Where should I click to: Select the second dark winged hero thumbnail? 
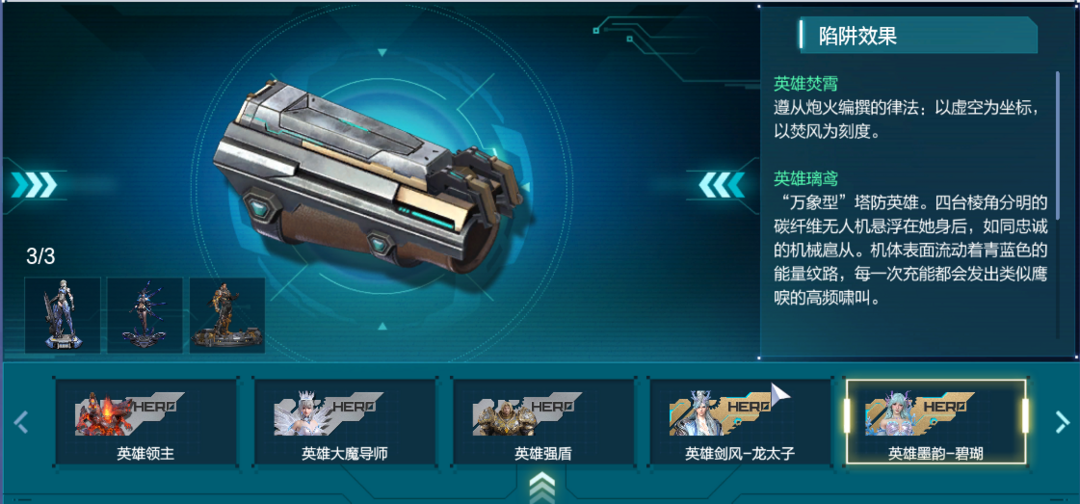click(145, 315)
